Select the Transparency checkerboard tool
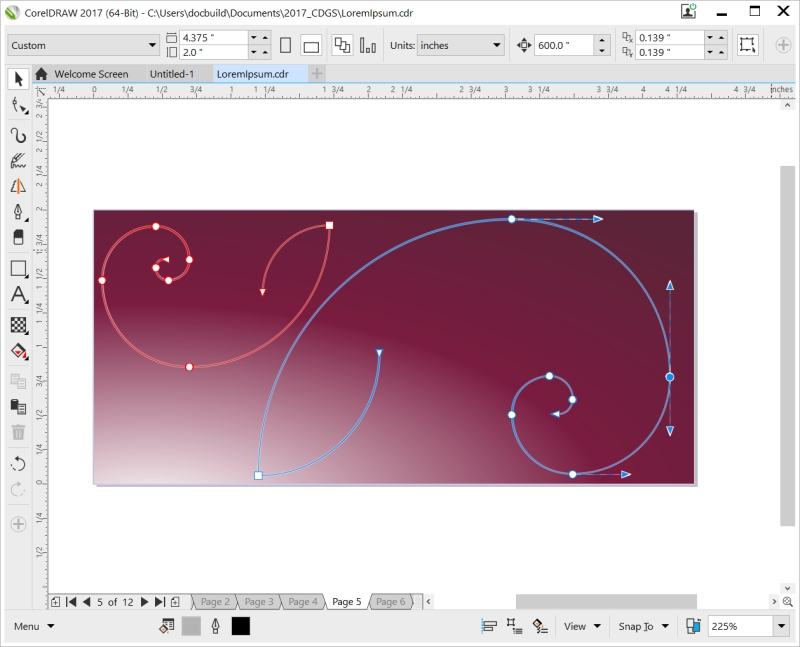The image size is (800, 647). [18, 325]
